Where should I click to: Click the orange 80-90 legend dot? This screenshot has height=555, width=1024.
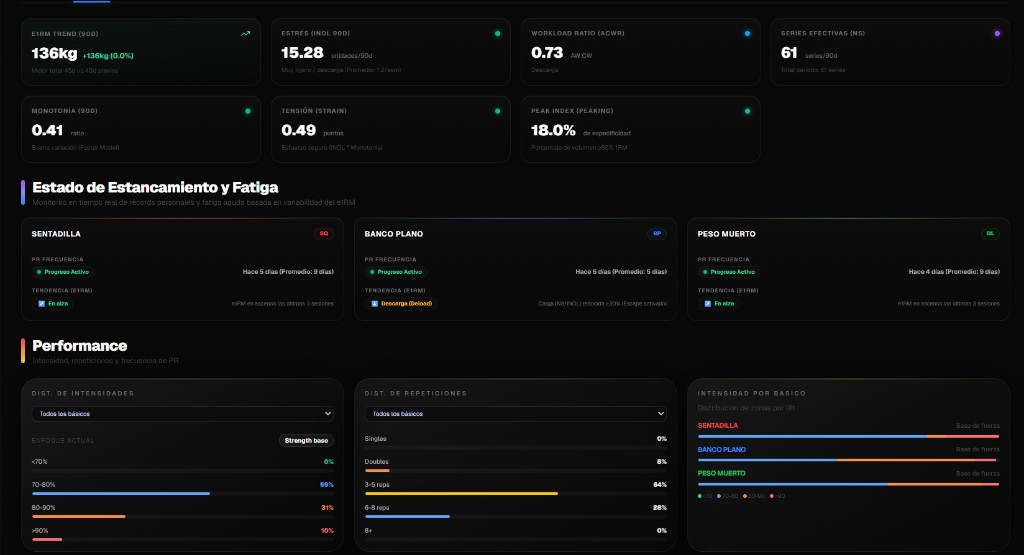[745, 496]
